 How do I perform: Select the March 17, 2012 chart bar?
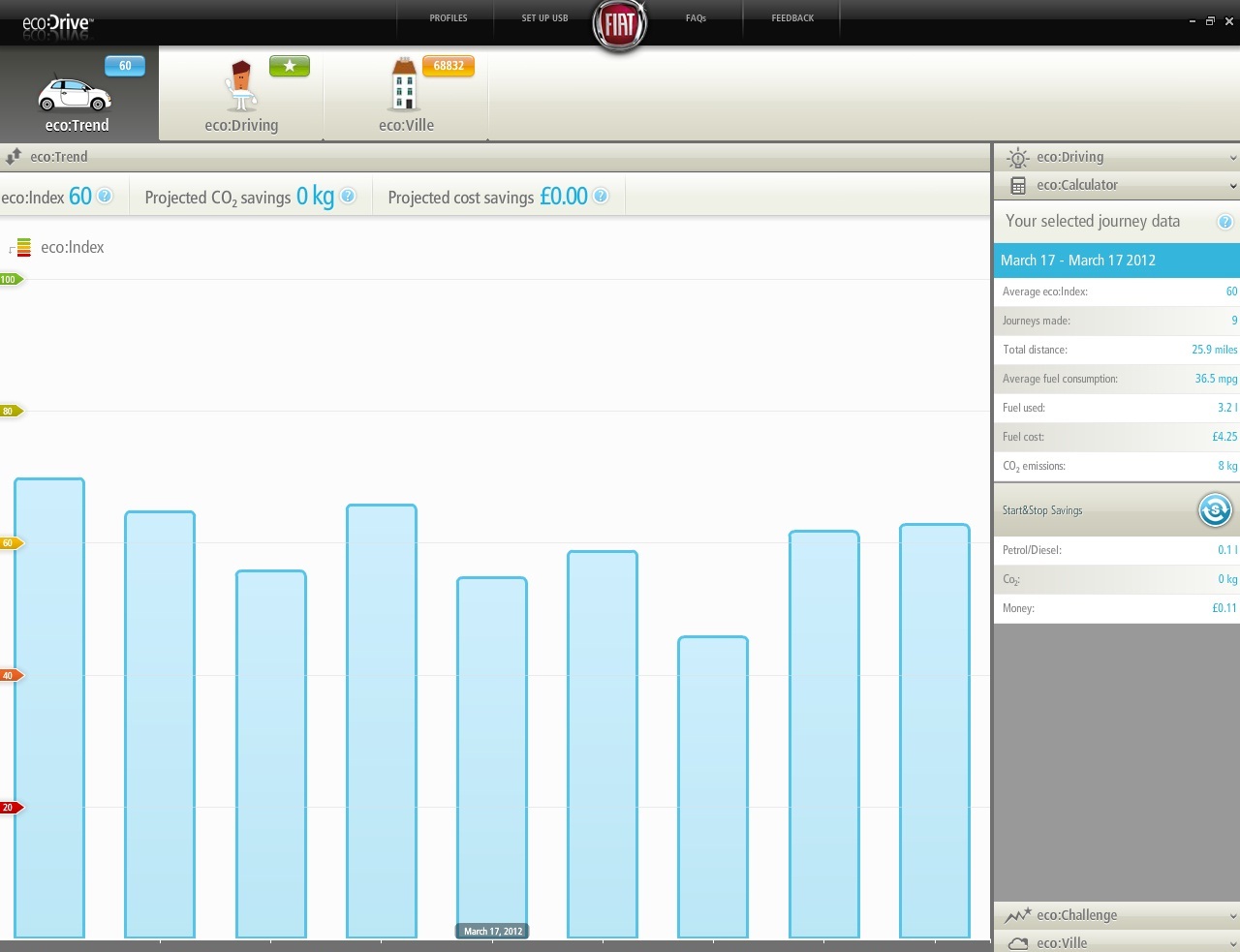click(x=492, y=755)
